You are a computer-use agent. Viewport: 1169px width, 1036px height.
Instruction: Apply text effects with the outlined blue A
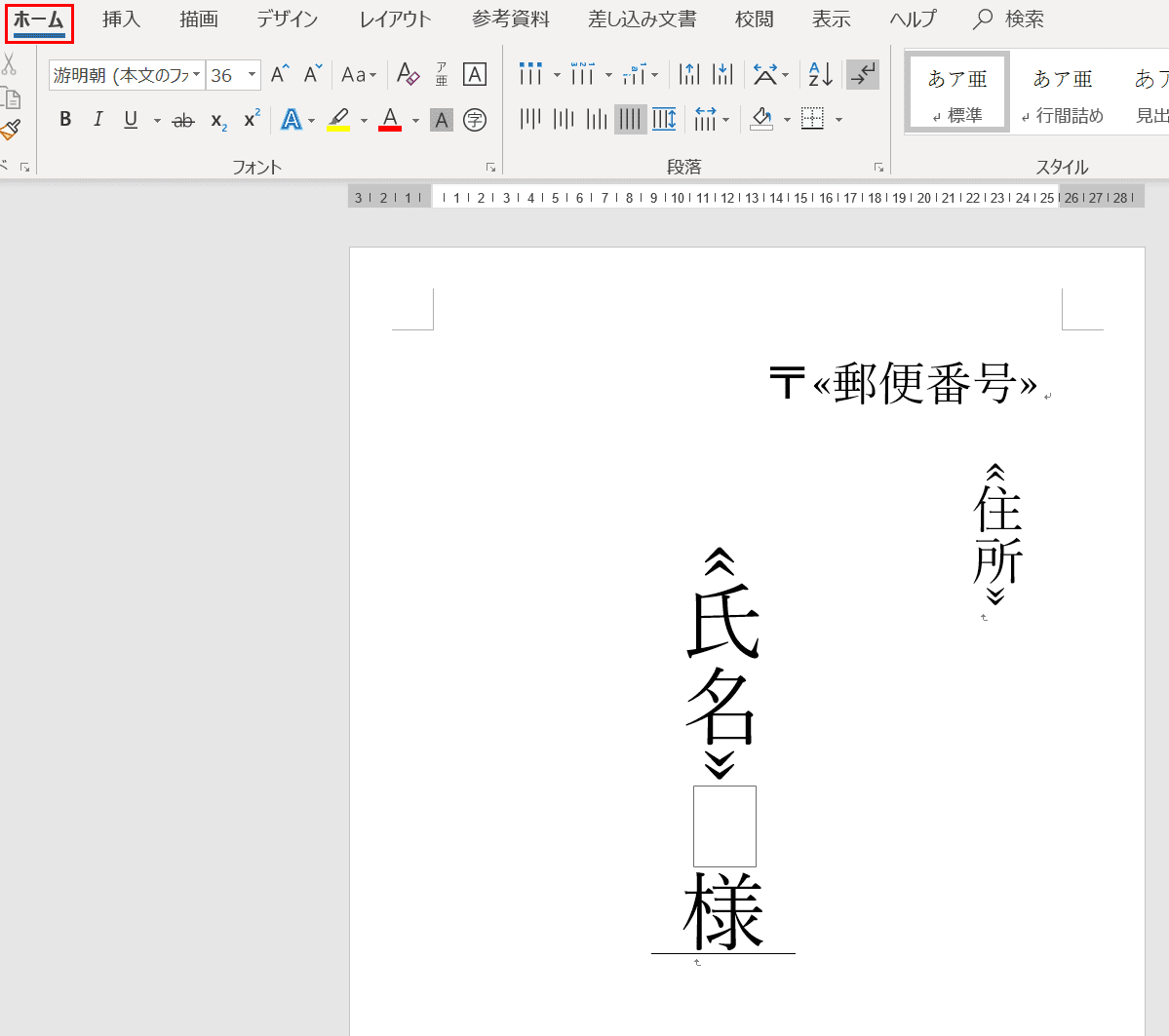291,119
